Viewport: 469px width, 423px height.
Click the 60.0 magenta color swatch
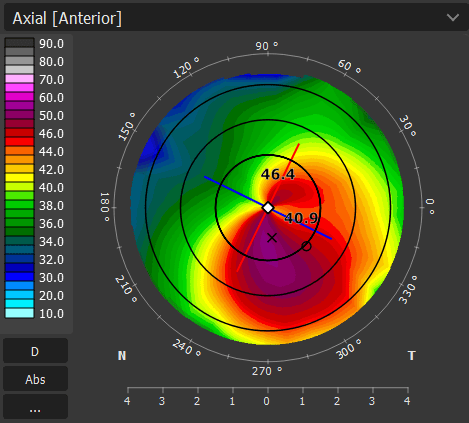pos(19,97)
